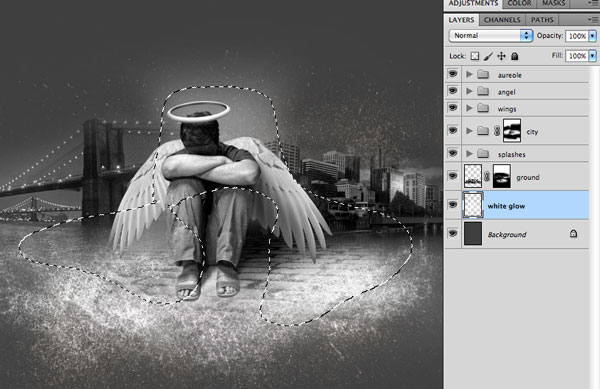Open the Layers panel options menu icon
Screen dimensions: 600x389
click(x=593, y=20)
